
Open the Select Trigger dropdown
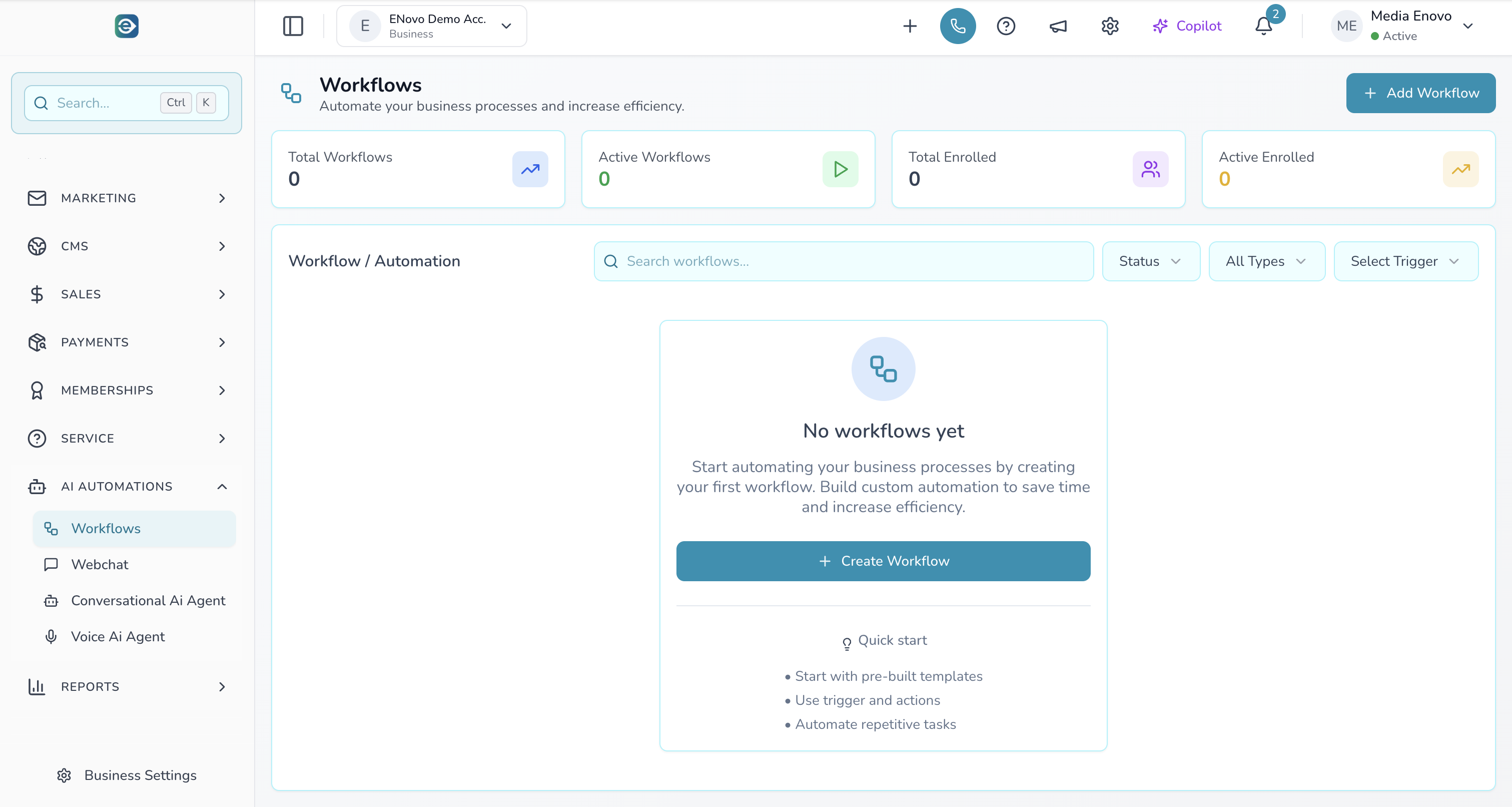(x=1406, y=261)
